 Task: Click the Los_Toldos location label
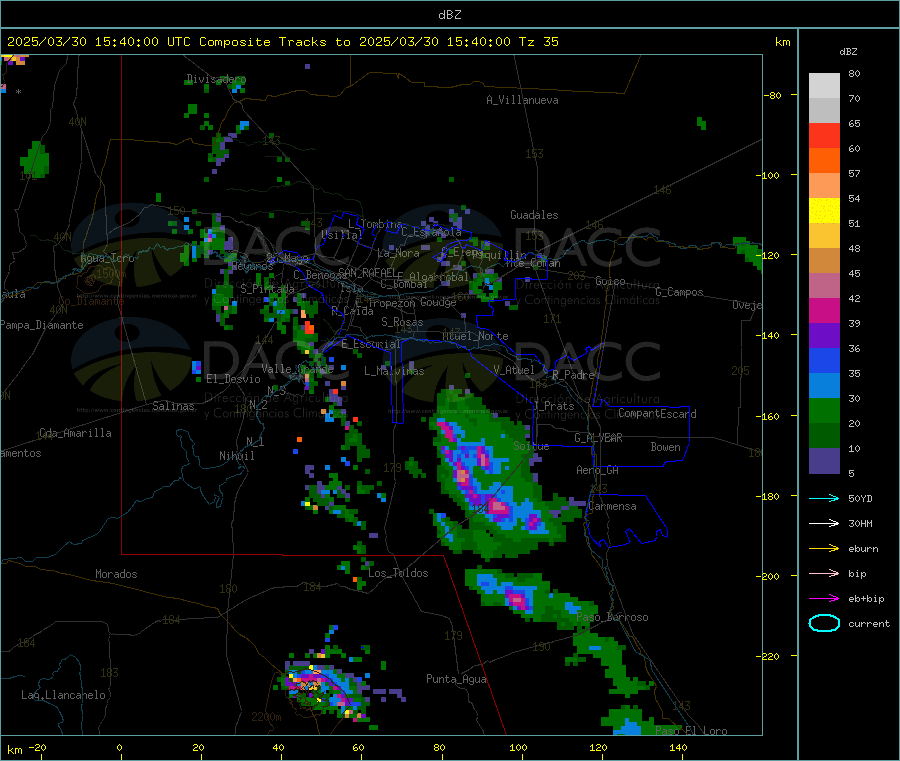398,573
